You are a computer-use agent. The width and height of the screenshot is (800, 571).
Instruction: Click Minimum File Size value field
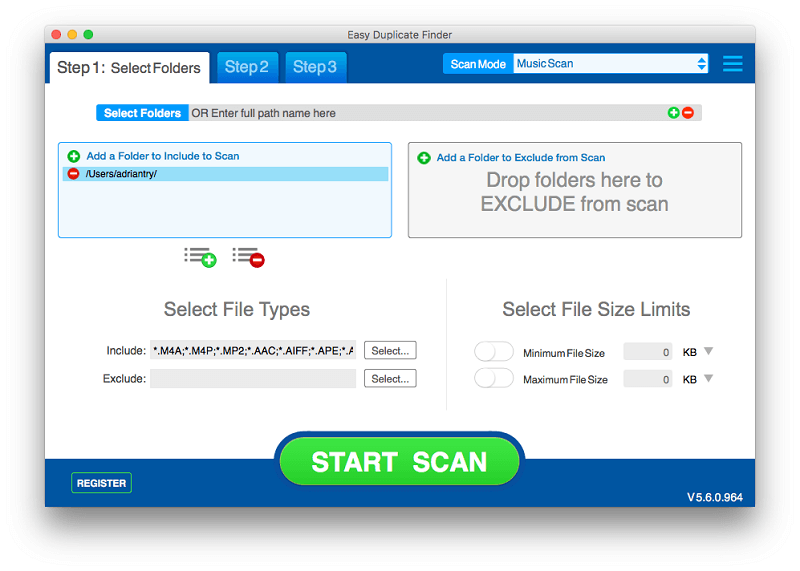[x=647, y=352]
